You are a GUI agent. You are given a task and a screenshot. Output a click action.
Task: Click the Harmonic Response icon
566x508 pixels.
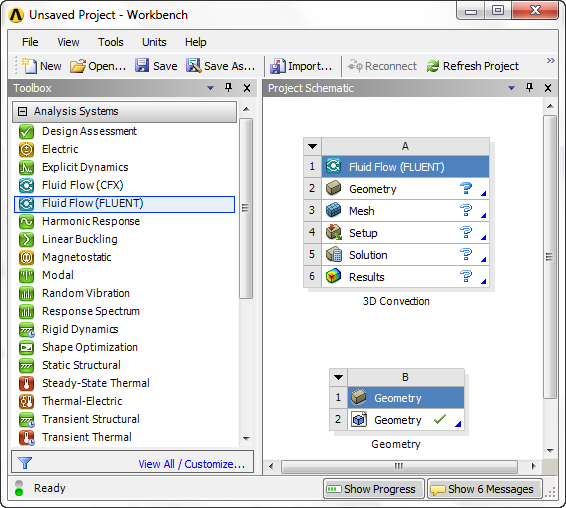click(26, 221)
